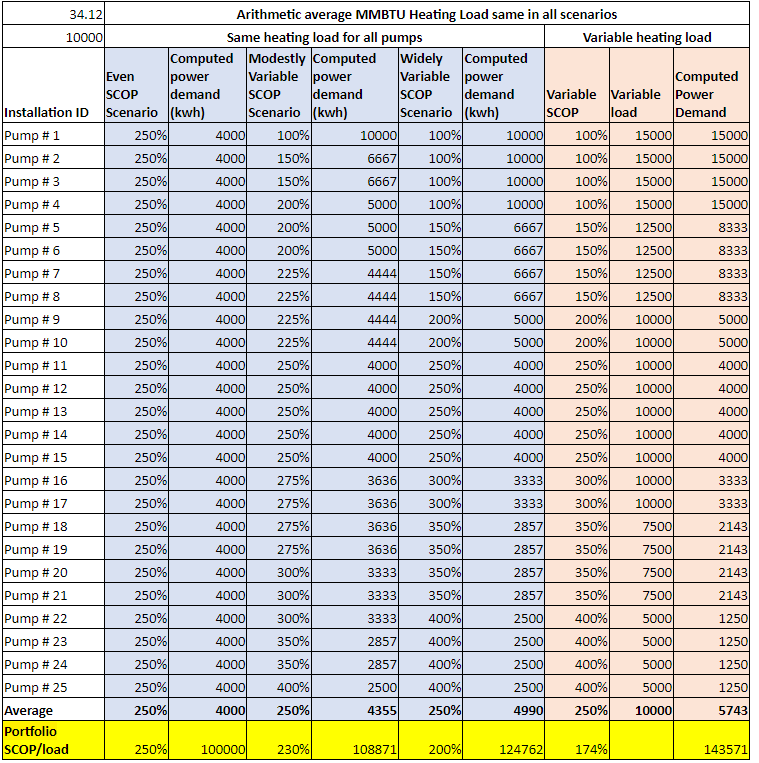
Task: Click Pump # 10 modest computed demand 4444
Action: click(355, 342)
